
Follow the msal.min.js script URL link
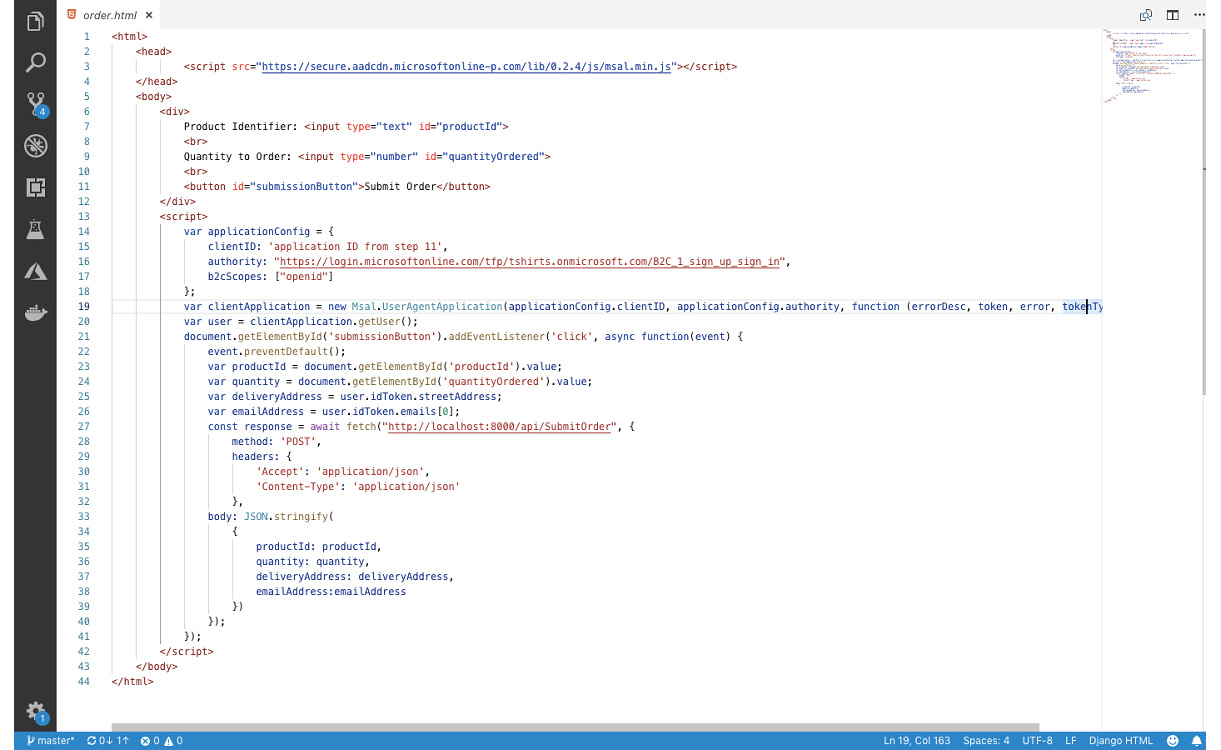click(x=466, y=66)
